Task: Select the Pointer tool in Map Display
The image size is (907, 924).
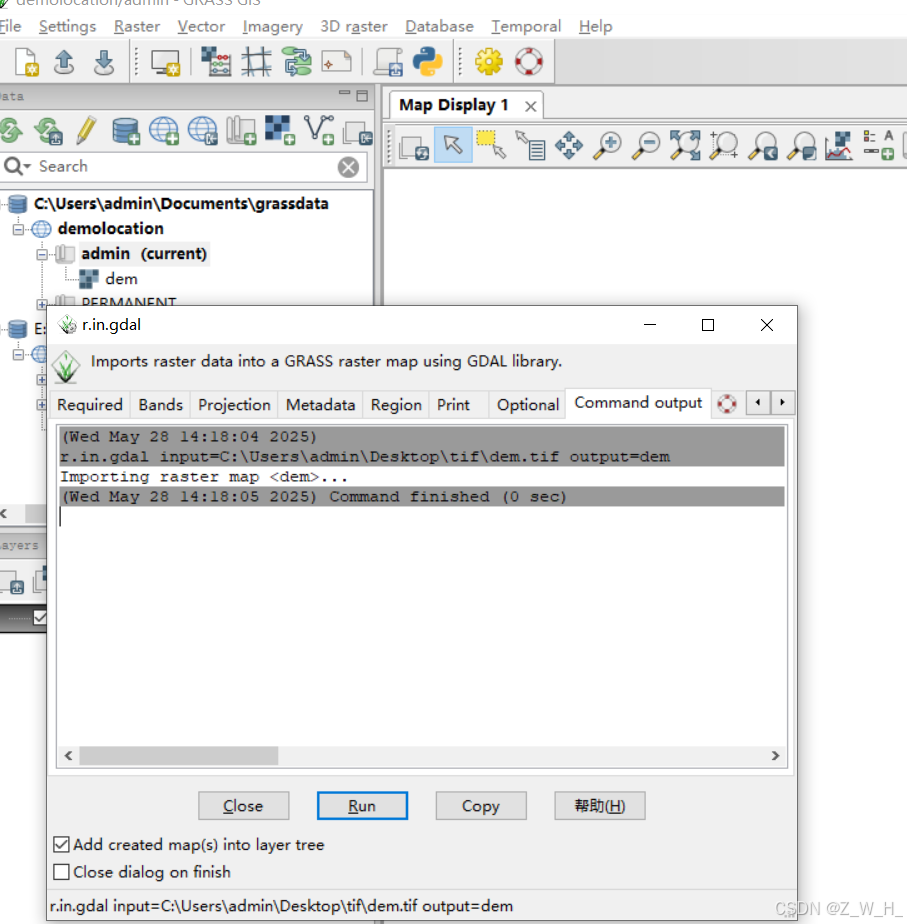Action: pyautogui.click(x=453, y=145)
